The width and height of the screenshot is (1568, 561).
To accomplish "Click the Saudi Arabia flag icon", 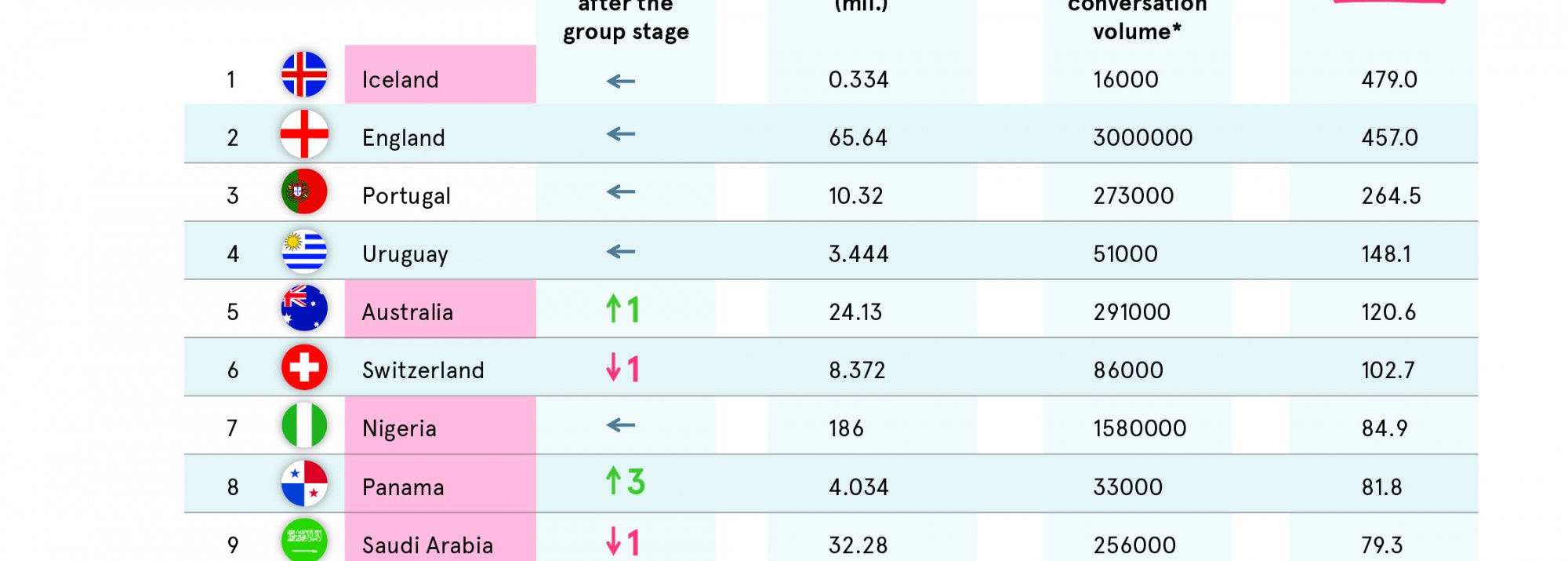I will [x=304, y=540].
